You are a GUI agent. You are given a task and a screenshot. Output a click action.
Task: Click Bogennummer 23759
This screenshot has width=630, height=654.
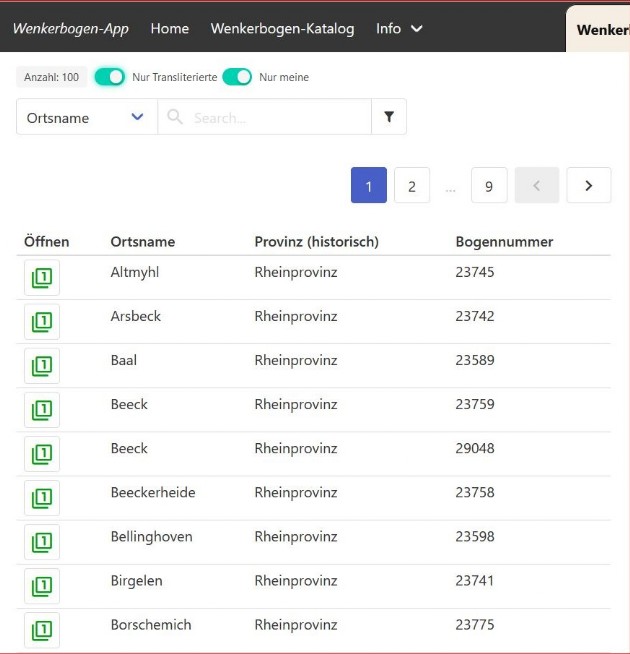[475, 404]
